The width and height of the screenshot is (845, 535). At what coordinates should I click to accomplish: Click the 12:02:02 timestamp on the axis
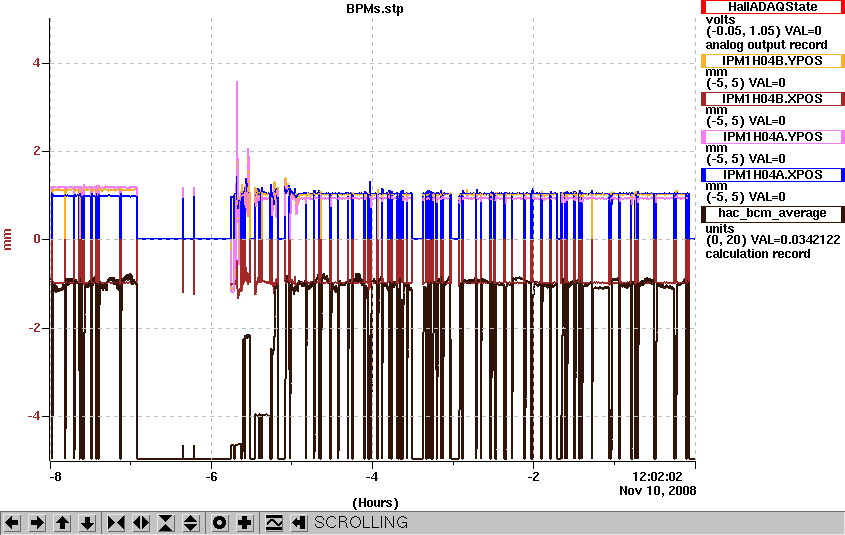click(657, 477)
